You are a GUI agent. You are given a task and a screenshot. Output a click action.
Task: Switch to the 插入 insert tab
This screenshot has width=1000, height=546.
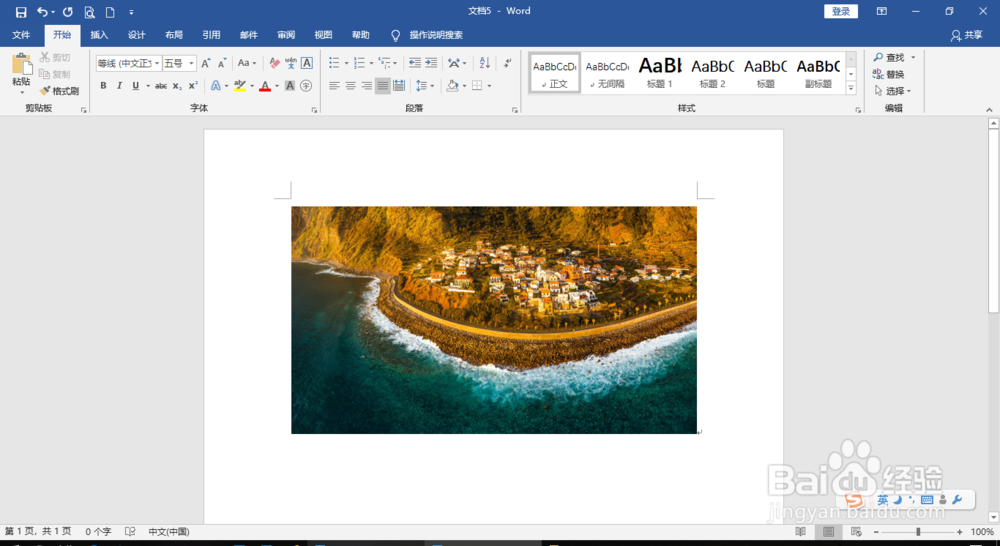tap(99, 35)
